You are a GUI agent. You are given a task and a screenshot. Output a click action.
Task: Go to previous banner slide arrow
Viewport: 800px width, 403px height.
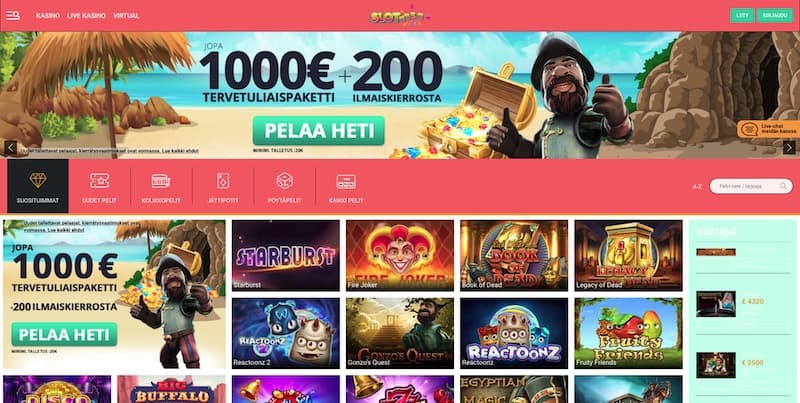click(x=11, y=148)
